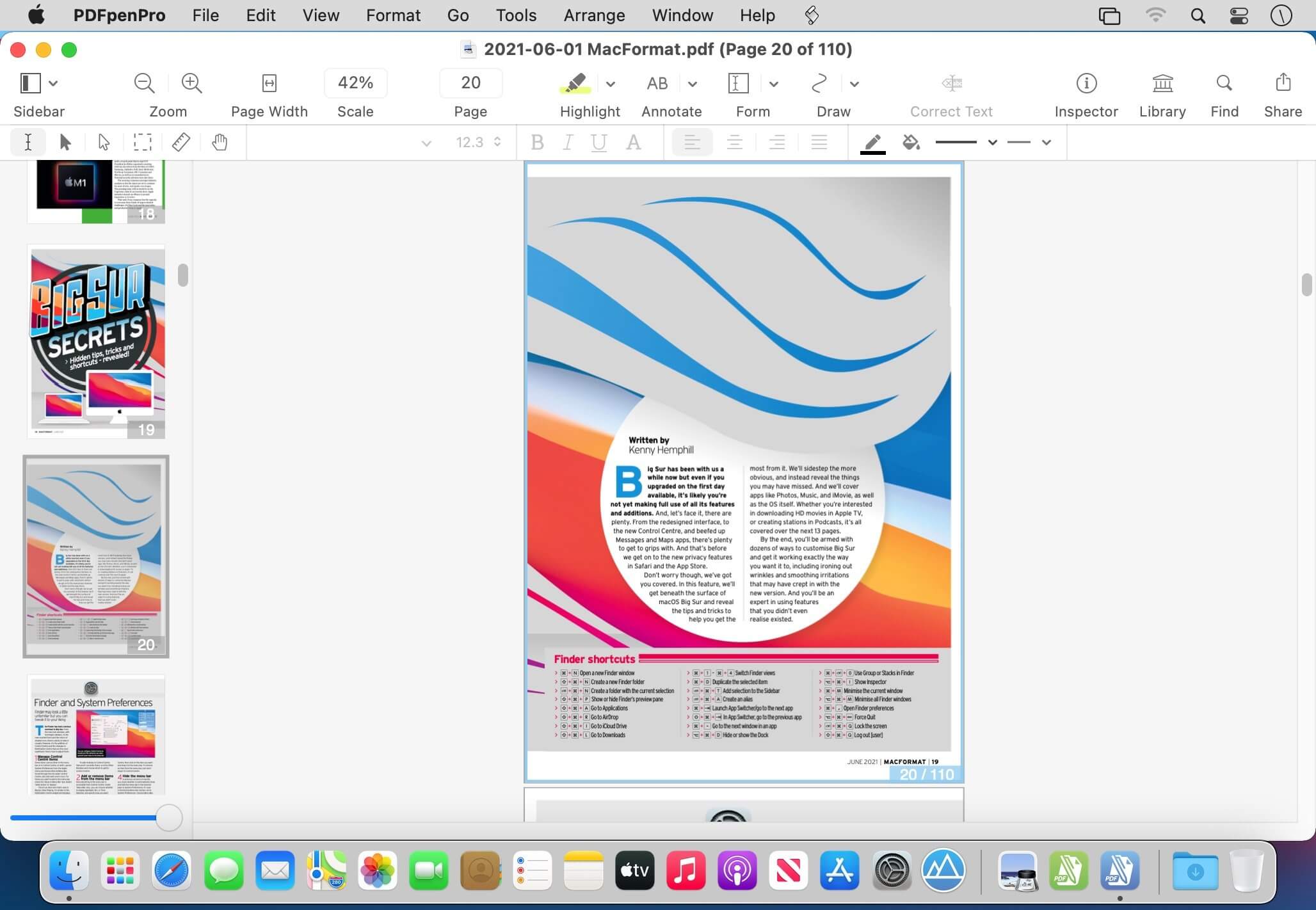Choose the Select Objects outline arrow
1316x910 pixels.
coord(104,142)
